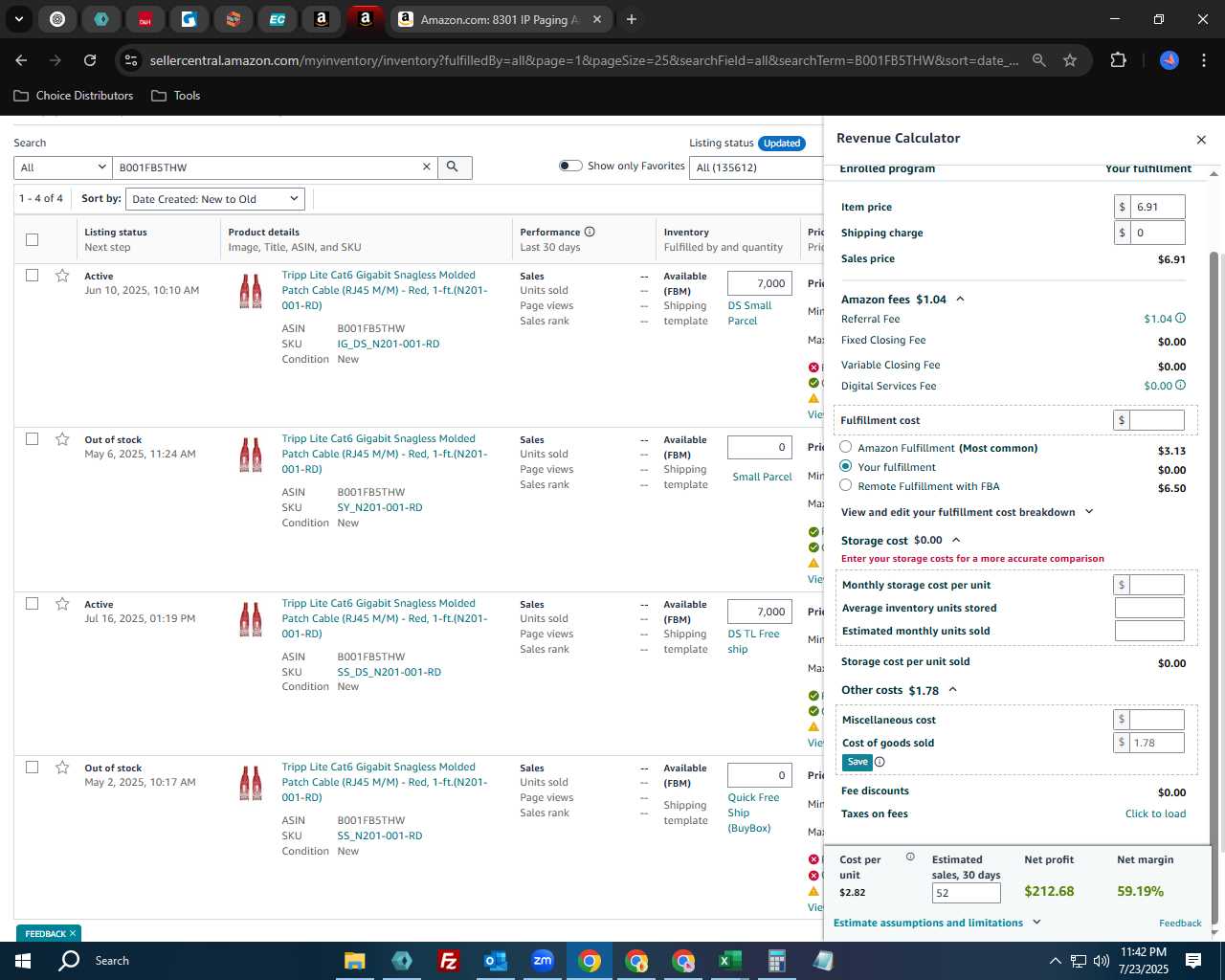Favorite the SY_N201-001-RD listing star
1225x980 pixels.
62,439
